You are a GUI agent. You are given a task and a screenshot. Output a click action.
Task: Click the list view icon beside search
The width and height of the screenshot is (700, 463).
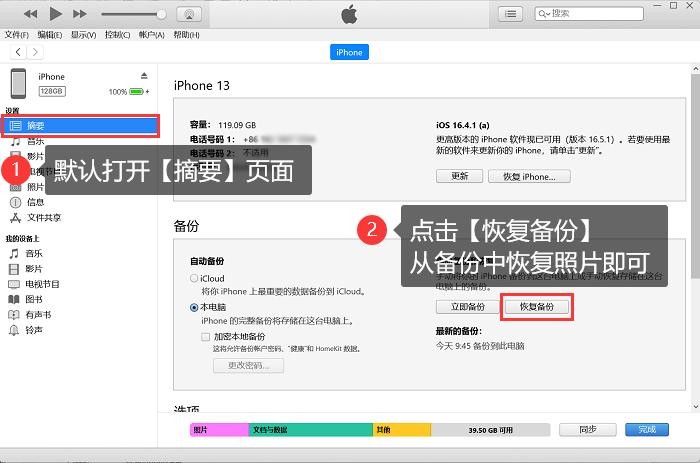pyautogui.click(x=512, y=13)
